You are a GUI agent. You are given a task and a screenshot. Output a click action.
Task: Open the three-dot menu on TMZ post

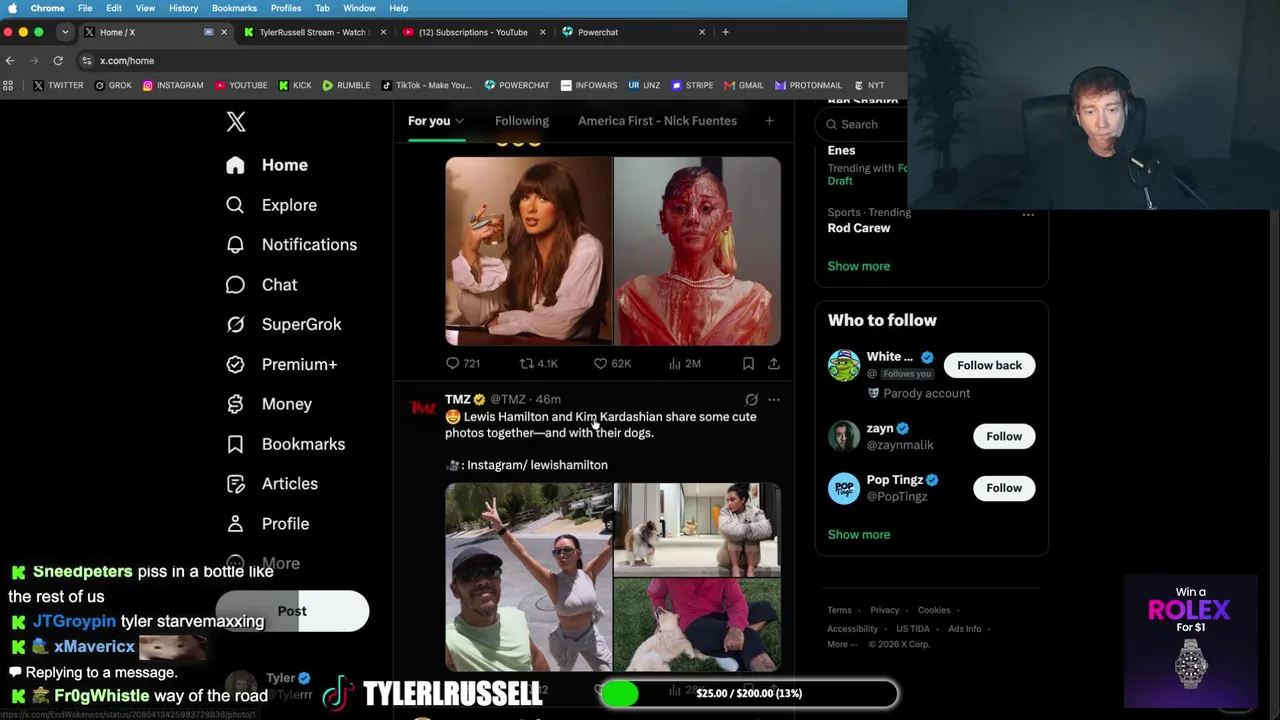774,400
